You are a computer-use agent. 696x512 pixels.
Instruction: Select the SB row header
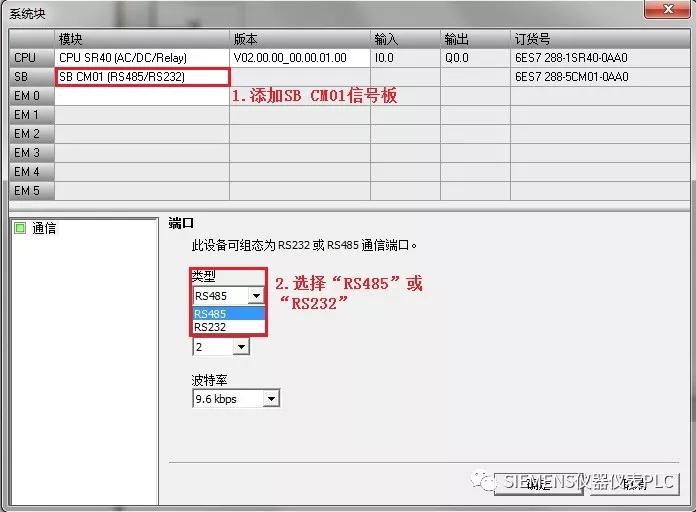[32, 77]
